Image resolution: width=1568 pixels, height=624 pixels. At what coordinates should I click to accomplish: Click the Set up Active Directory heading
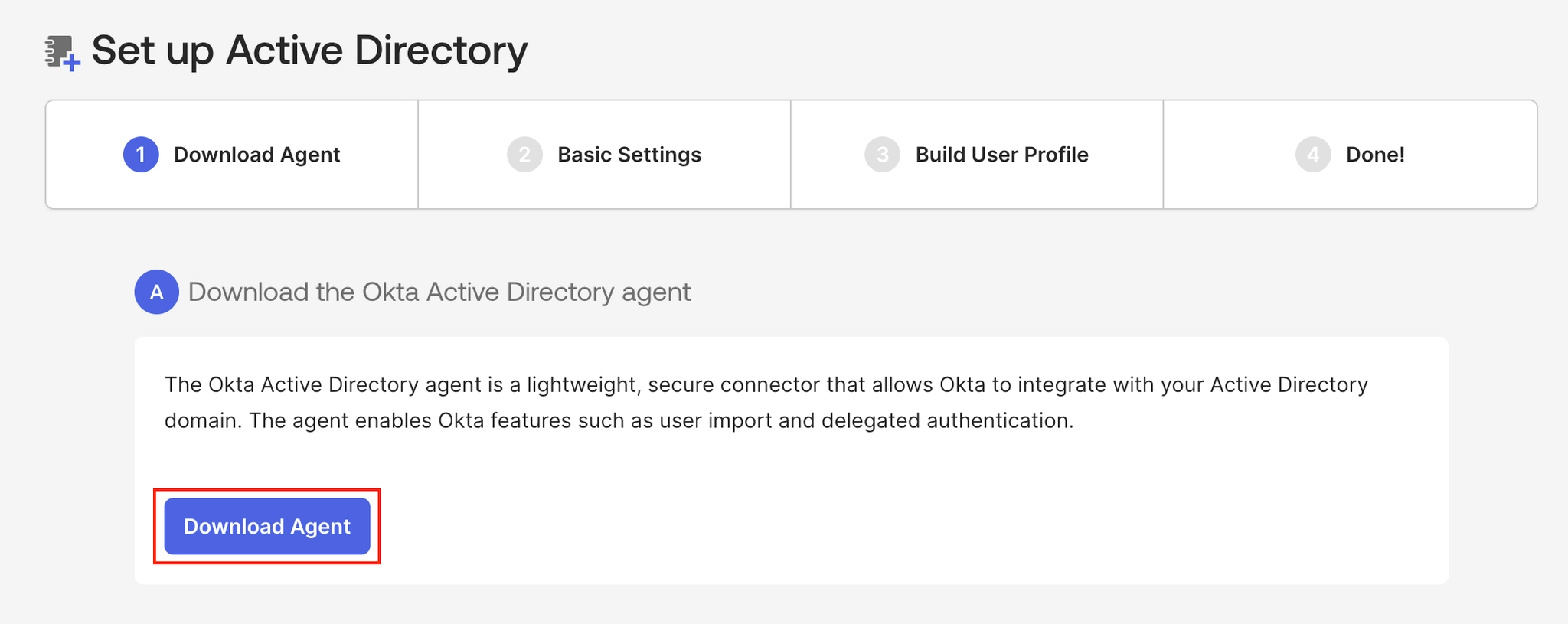click(x=309, y=51)
